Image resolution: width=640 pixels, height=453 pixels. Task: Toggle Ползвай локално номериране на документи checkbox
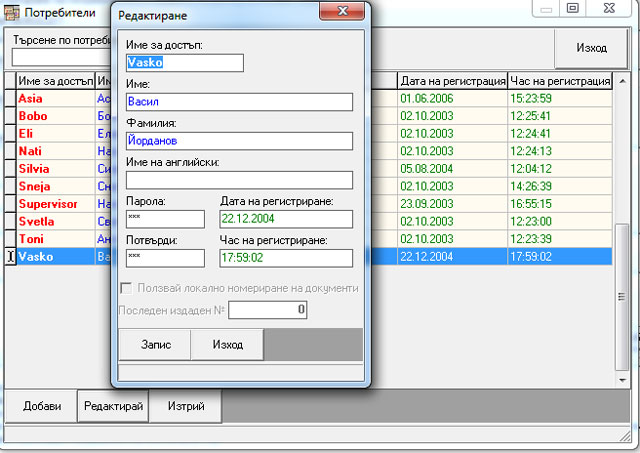(x=126, y=288)
